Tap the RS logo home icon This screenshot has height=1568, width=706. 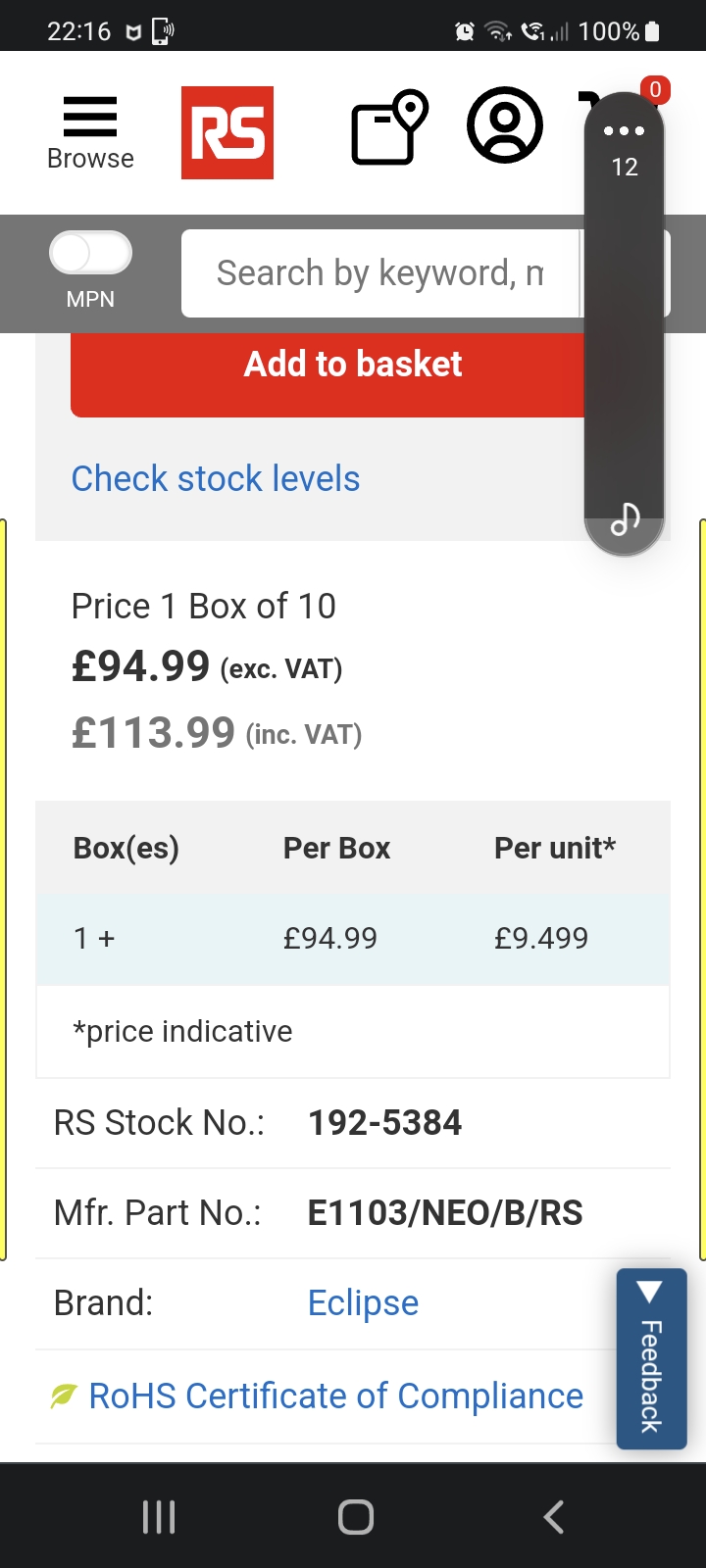click(x=227, y=132)
